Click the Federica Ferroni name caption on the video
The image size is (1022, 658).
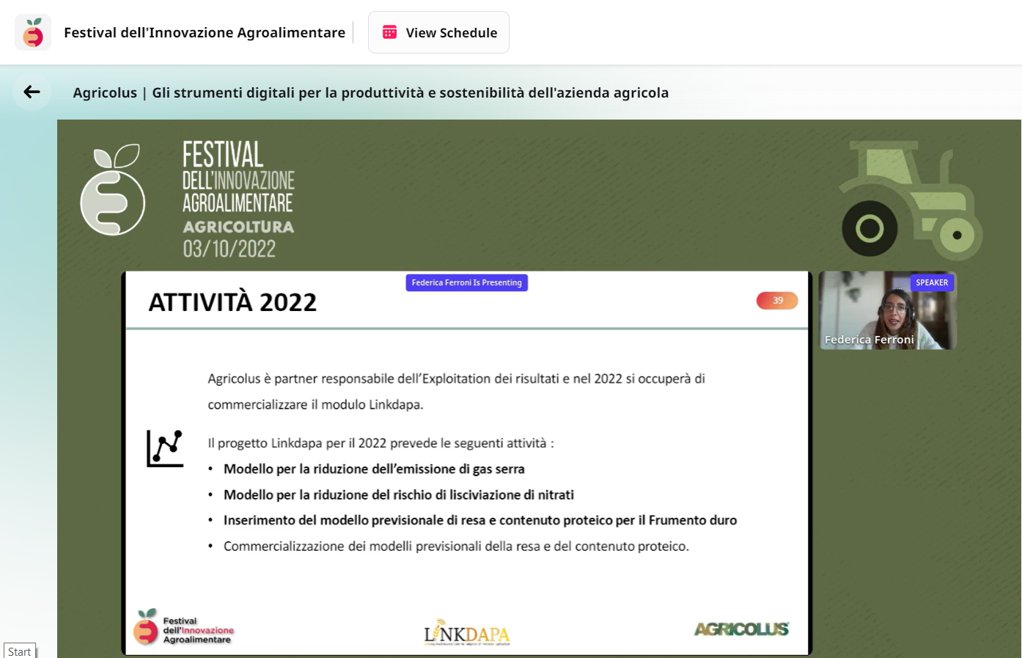click(869, 339)
